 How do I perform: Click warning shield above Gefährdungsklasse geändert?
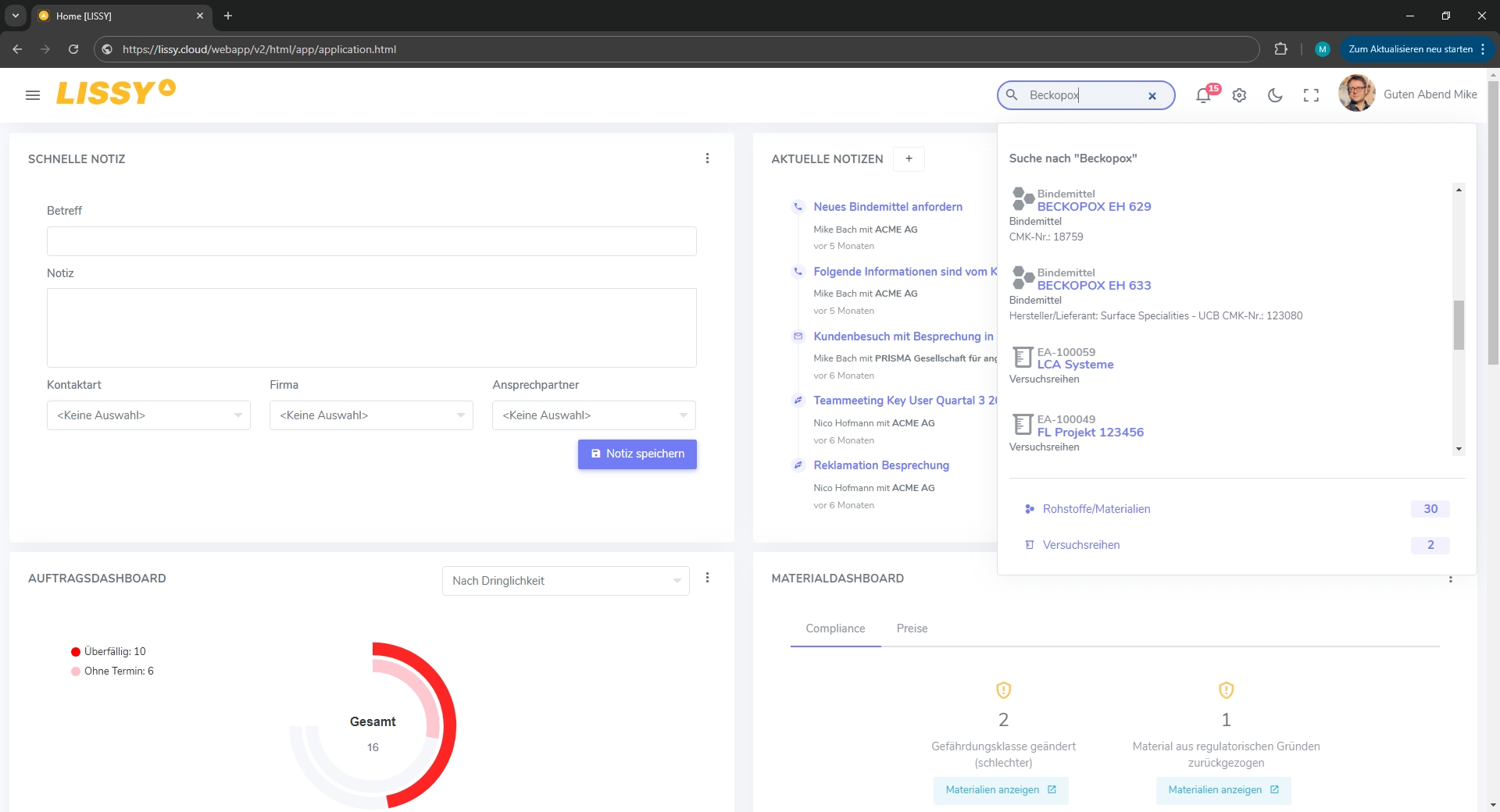[x=1004, y=690]
